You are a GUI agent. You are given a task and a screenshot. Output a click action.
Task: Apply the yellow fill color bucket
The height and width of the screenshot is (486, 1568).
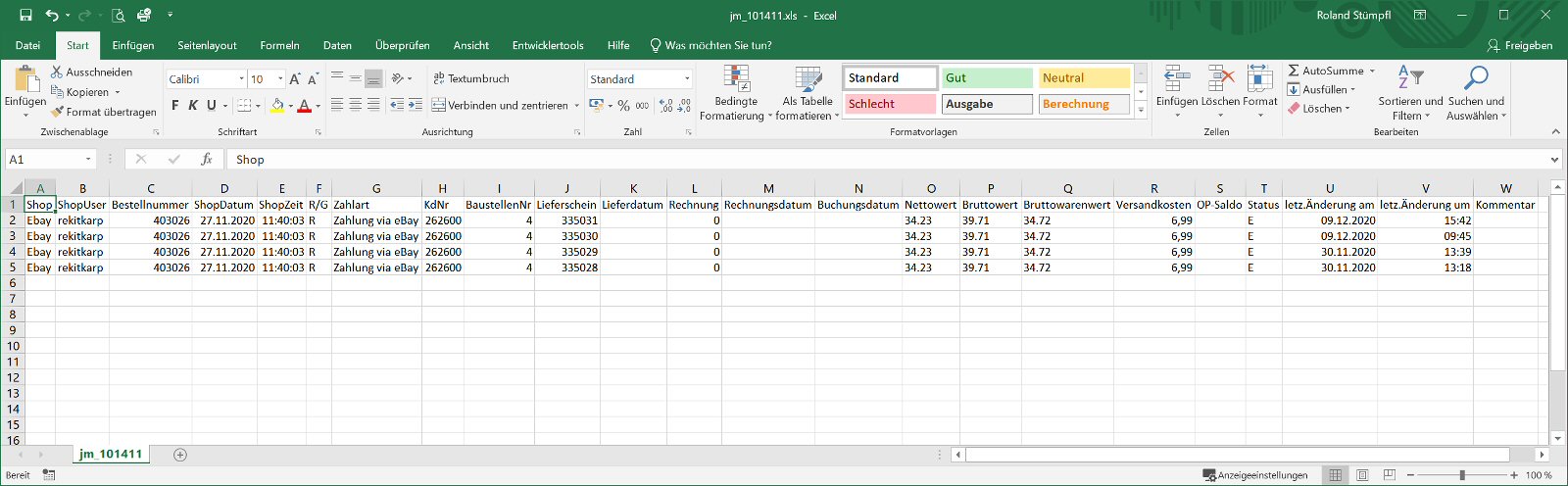(x=277, y=105)
